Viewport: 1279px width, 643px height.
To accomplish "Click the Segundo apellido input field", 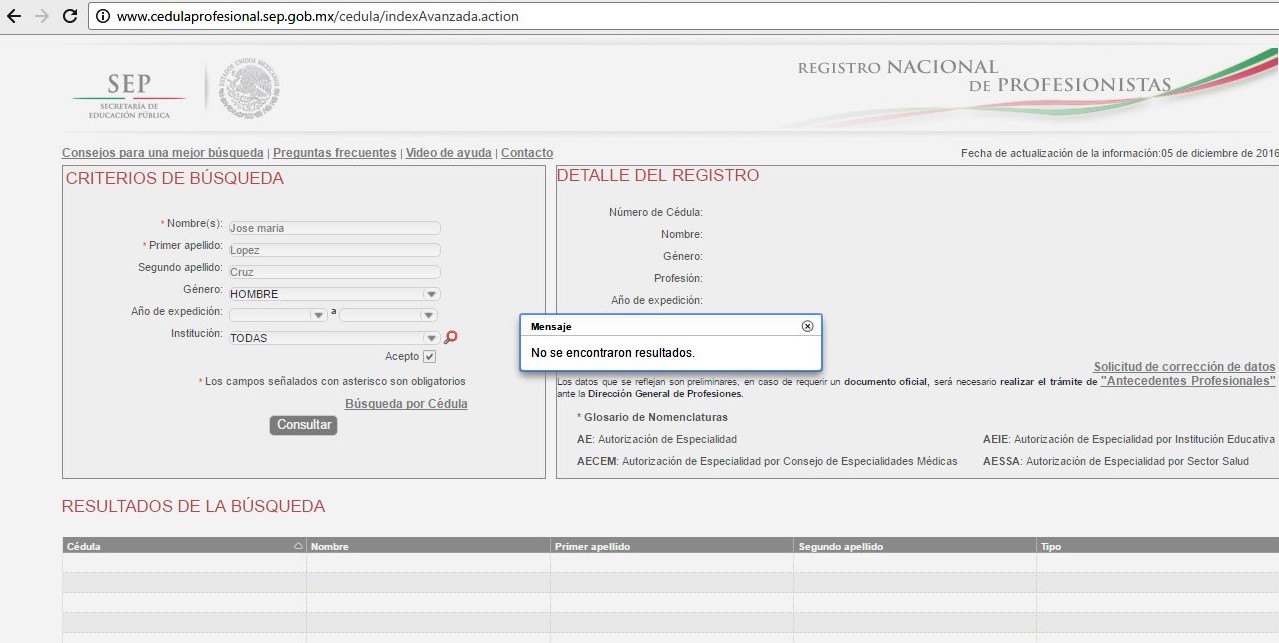I will pos(334,272).
